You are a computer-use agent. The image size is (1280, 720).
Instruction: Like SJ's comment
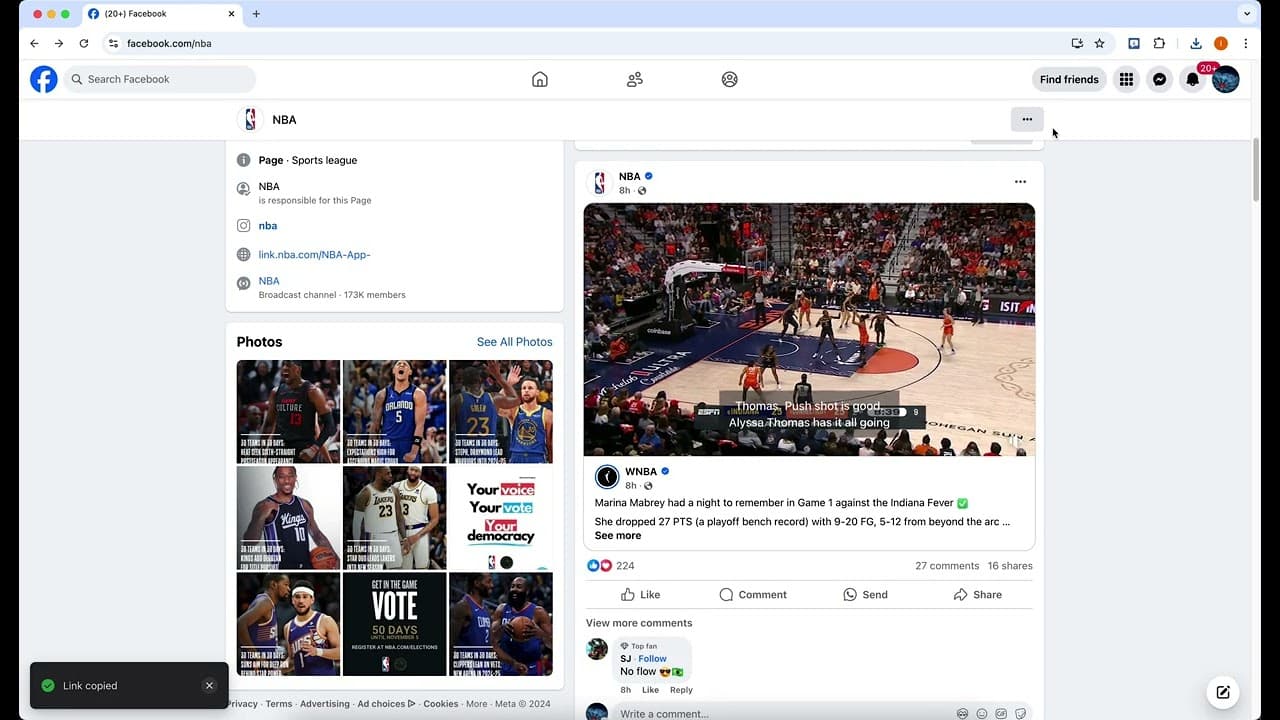(650, 690)
